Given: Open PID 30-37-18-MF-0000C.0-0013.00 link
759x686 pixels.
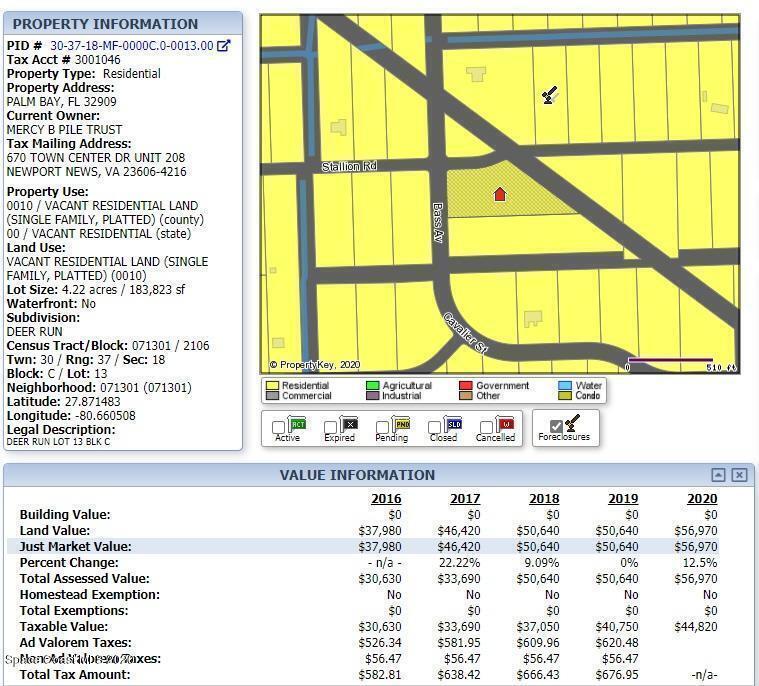Looking at the screenshot, I should pos(131,45).
